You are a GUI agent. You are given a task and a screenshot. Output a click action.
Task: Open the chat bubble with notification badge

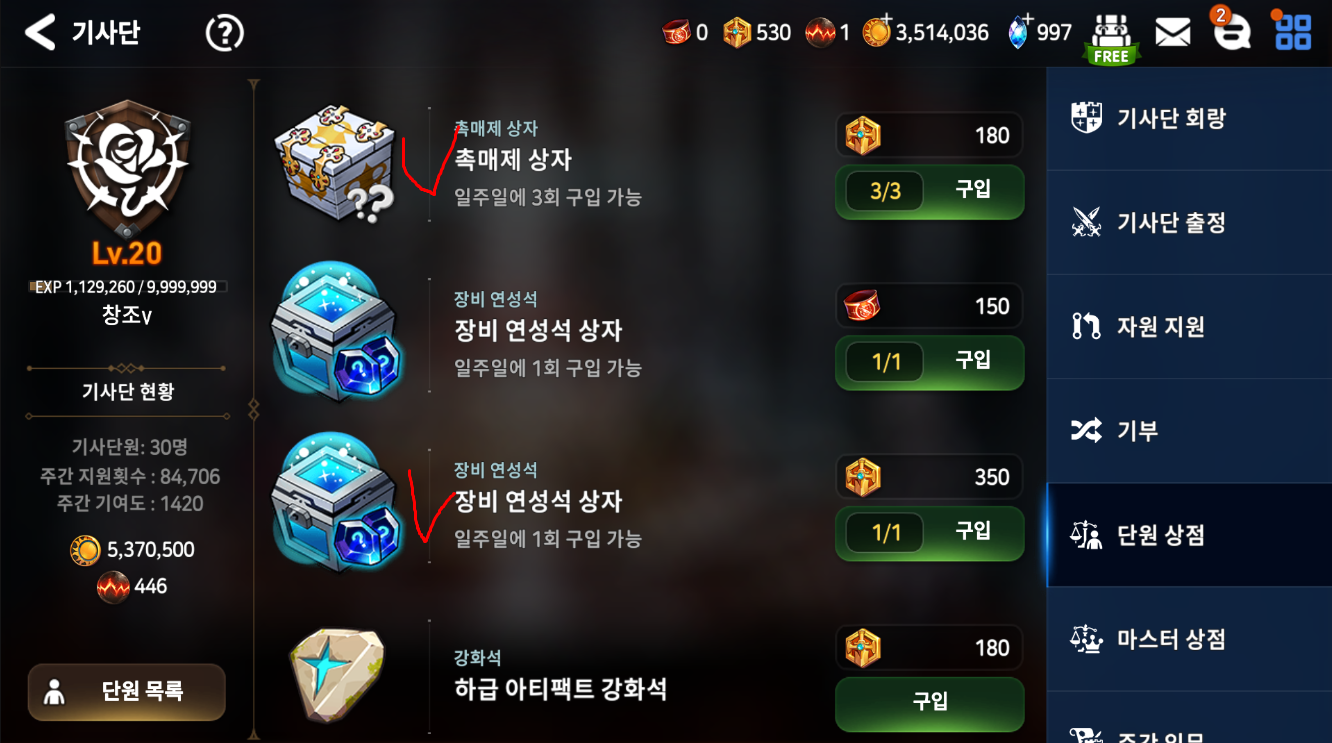click(x=1231, y=31)
